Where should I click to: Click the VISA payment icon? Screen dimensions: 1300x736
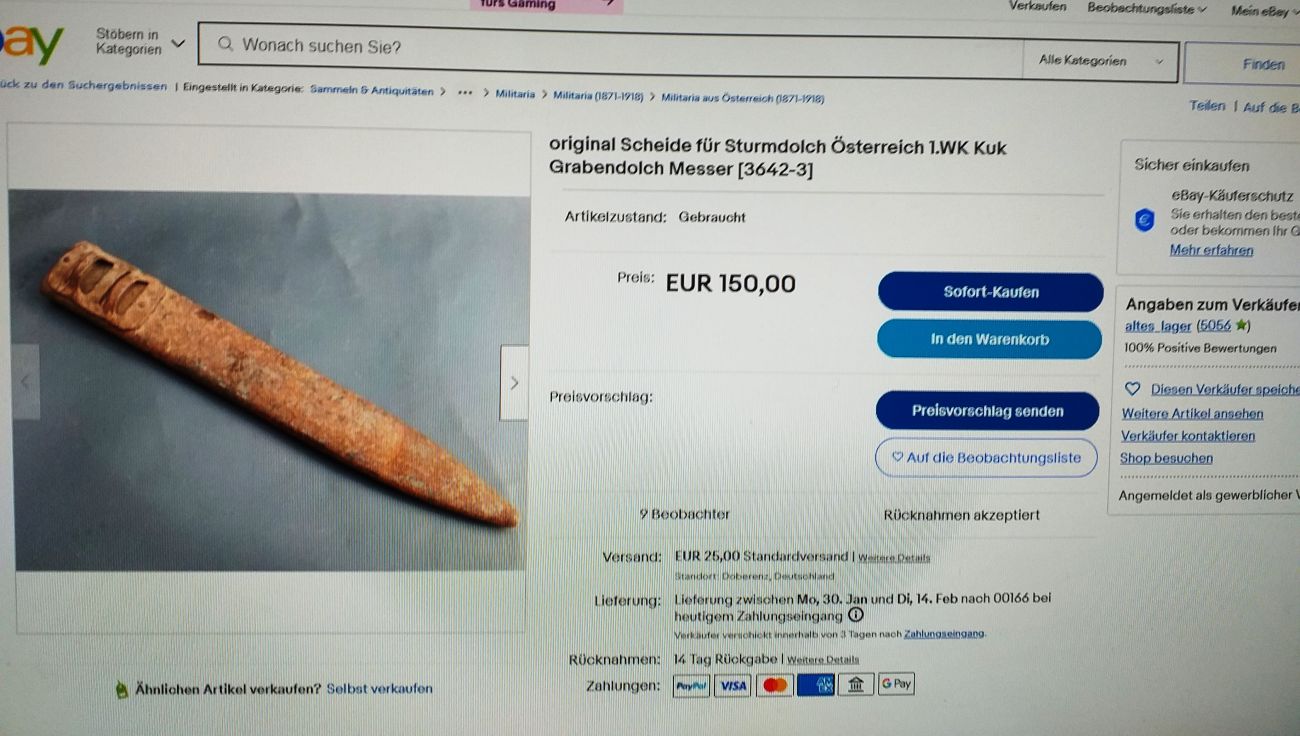[733, 685]
